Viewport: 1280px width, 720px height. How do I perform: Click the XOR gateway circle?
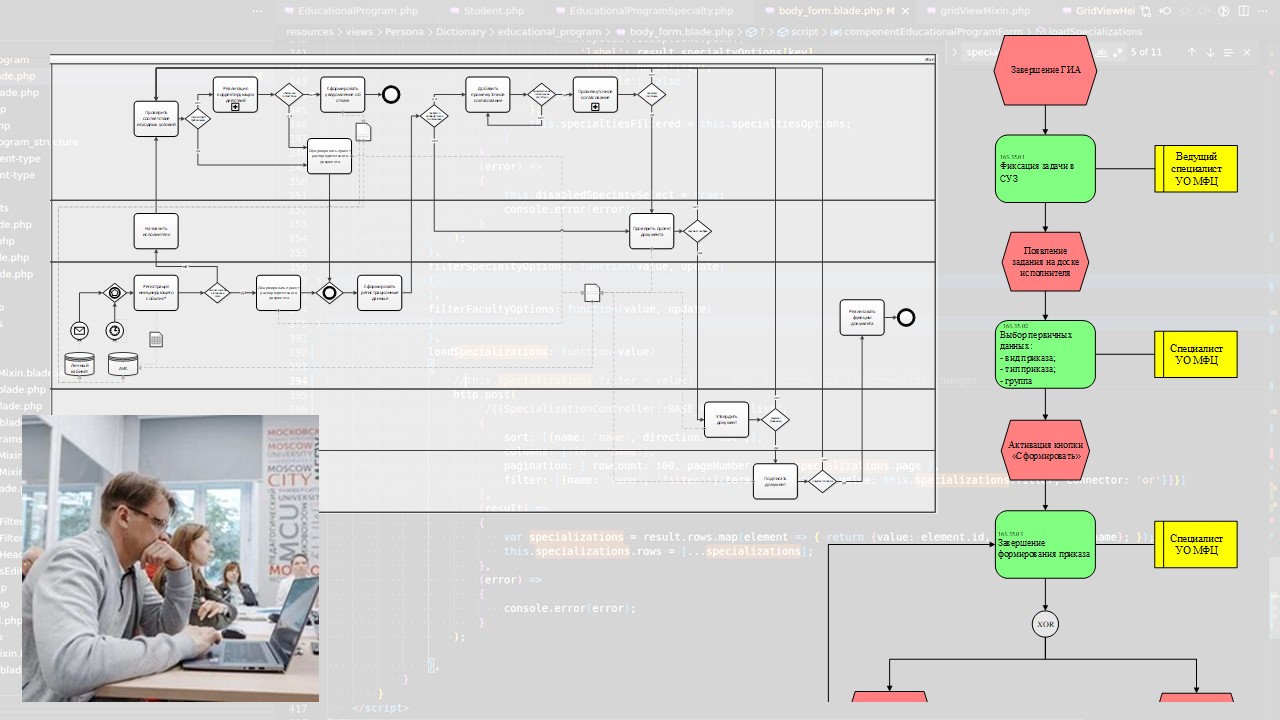pos(1045,624)
